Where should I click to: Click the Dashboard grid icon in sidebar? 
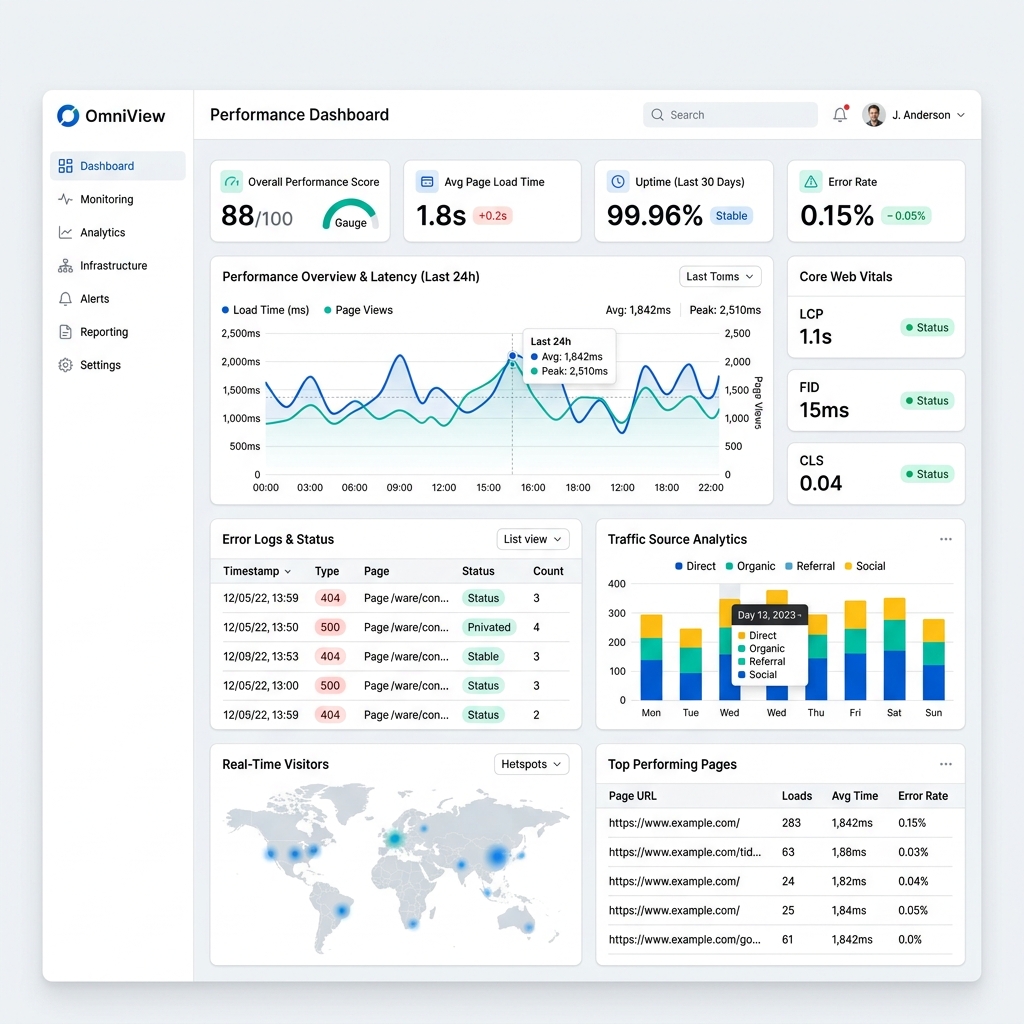point(65,166)
